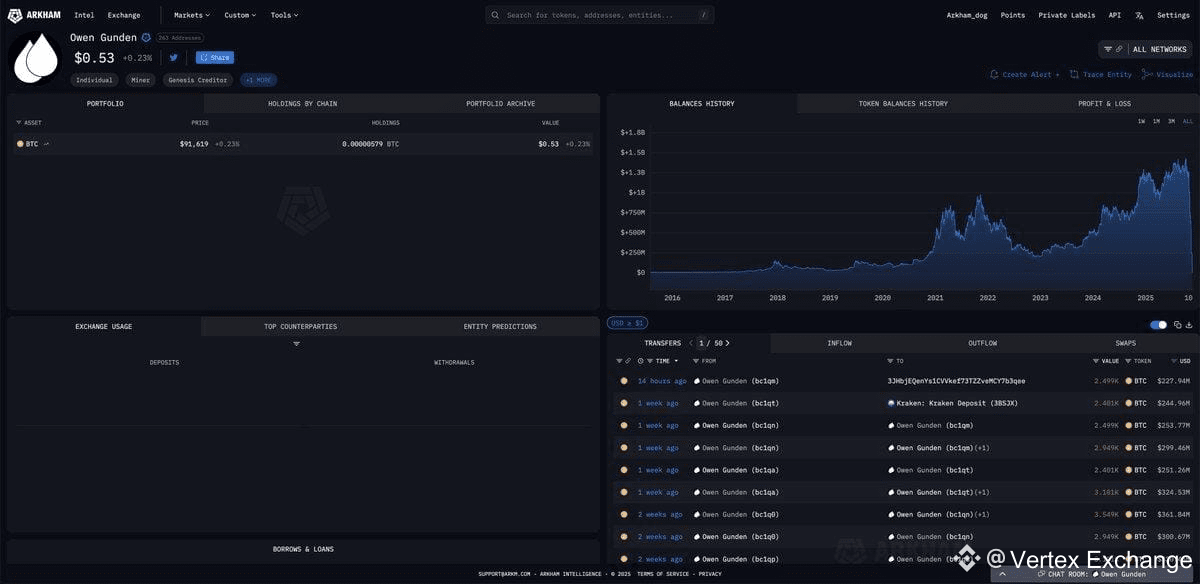Switch to Holdings By Chain tab
1200x584 pixels.
pyautogui.click(x=302, y=103)
